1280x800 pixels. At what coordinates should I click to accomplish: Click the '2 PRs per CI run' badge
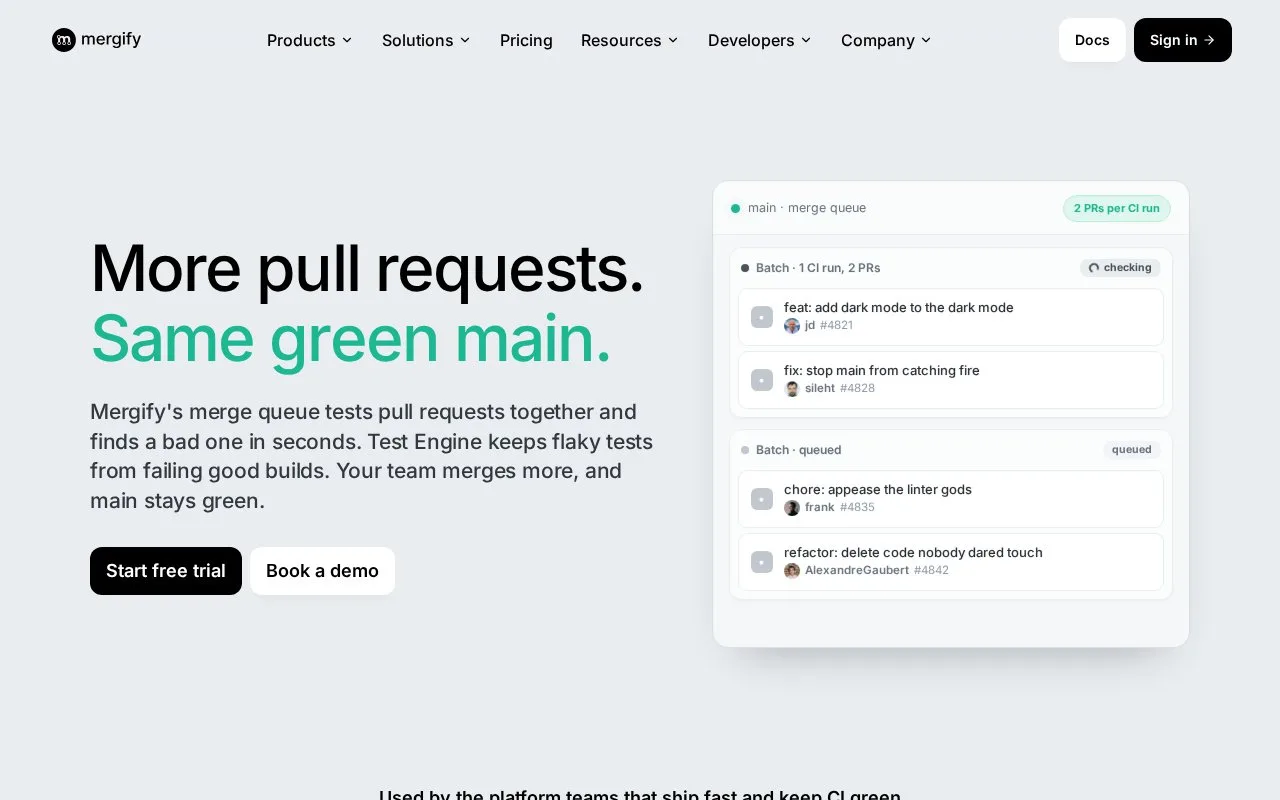click(x=1117, y=208)
